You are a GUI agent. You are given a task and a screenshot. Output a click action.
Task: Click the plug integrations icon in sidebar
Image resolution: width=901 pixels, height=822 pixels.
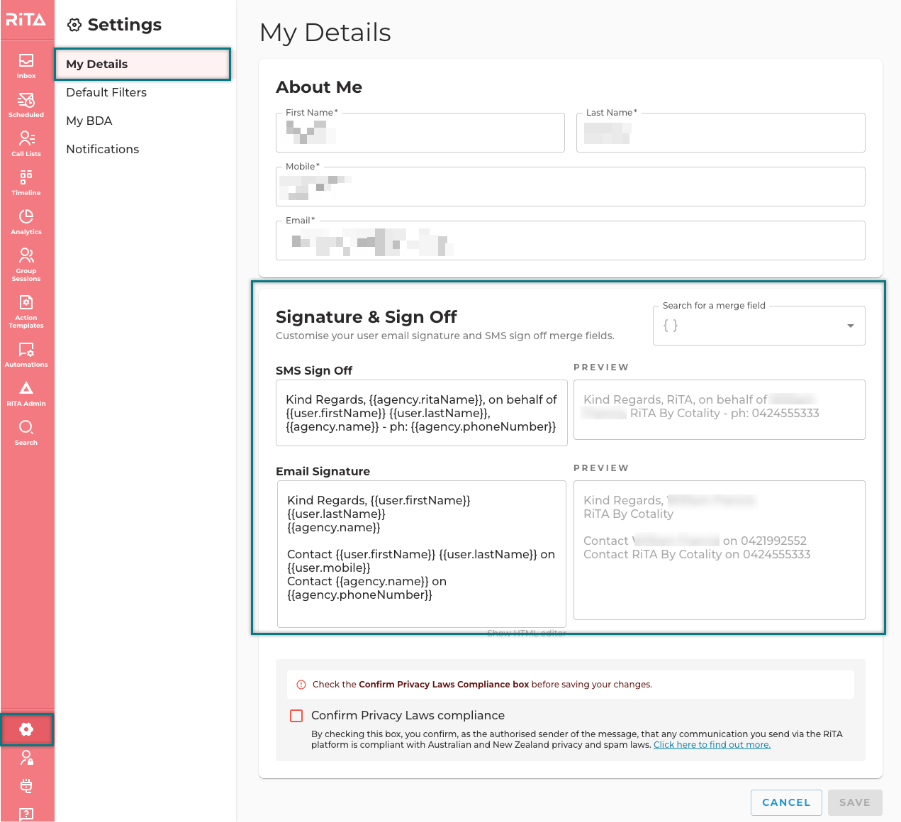pos(26,786)
